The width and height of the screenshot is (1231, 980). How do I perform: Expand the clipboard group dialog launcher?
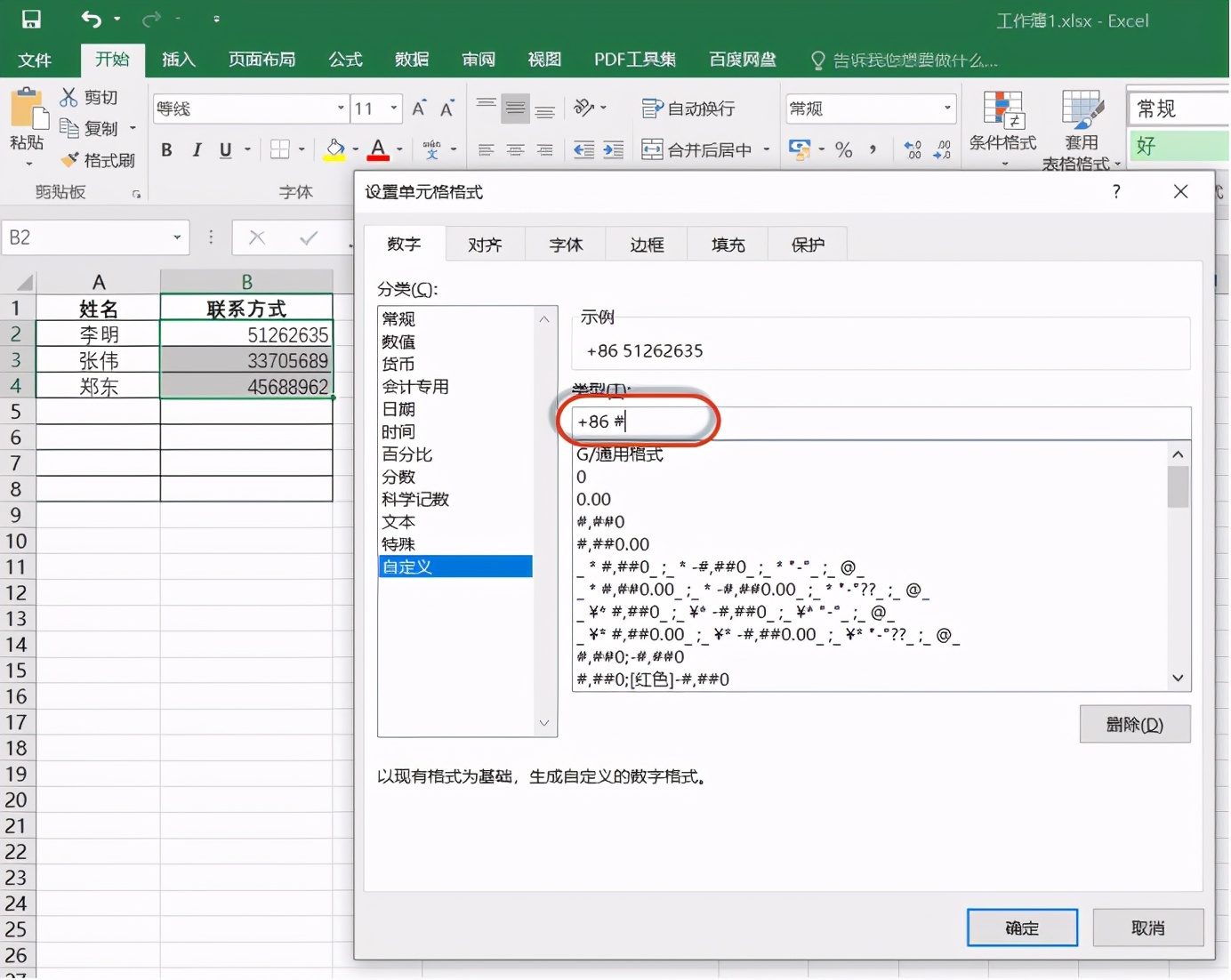[x=136, y=194]
